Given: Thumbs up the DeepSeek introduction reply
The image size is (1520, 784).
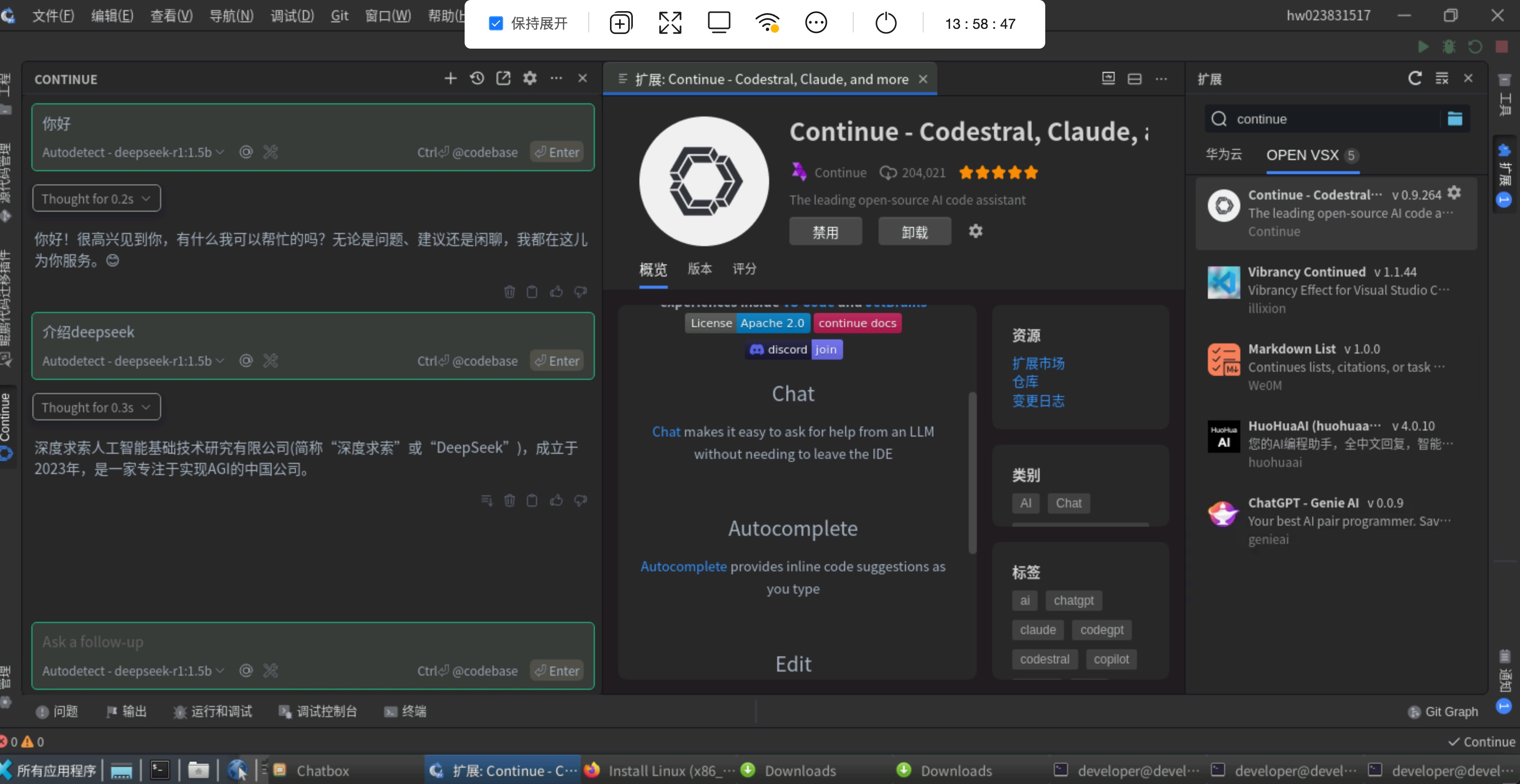Looking at the screenshot, I should (x=556, y=500).
